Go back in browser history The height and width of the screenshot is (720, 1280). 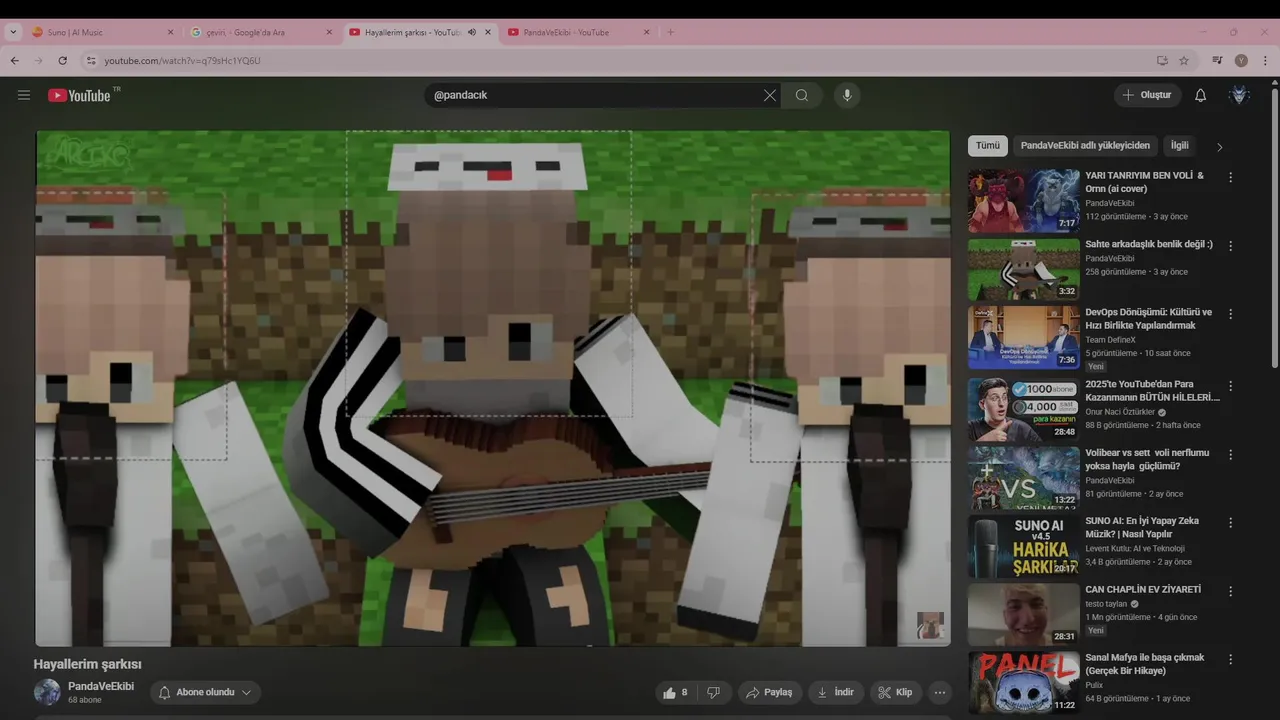pos(15,60)
